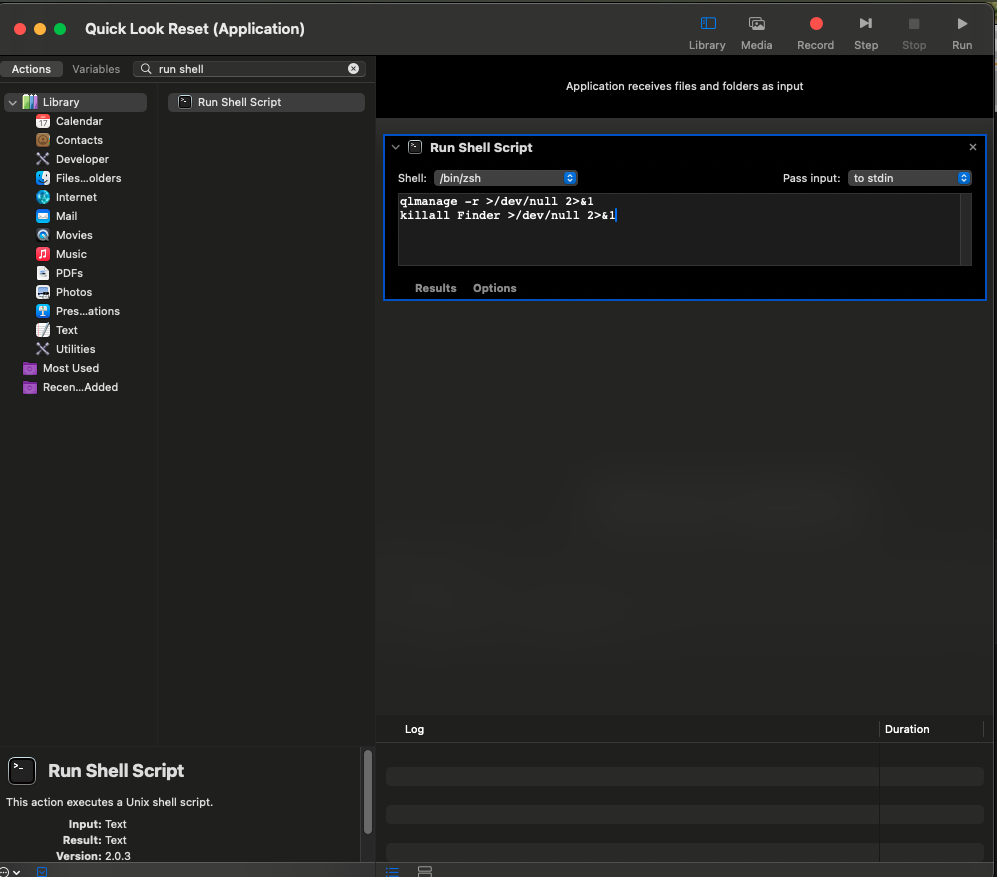Clear the 'run shell' search field
997x877 pixels.
(x=354, y=69)
